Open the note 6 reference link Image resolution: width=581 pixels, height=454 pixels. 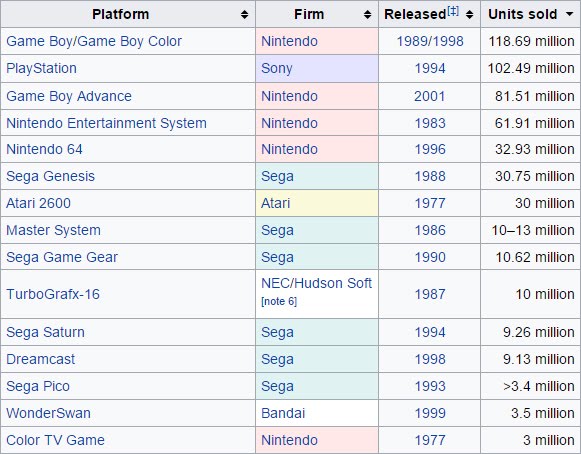tap(279, 301)
